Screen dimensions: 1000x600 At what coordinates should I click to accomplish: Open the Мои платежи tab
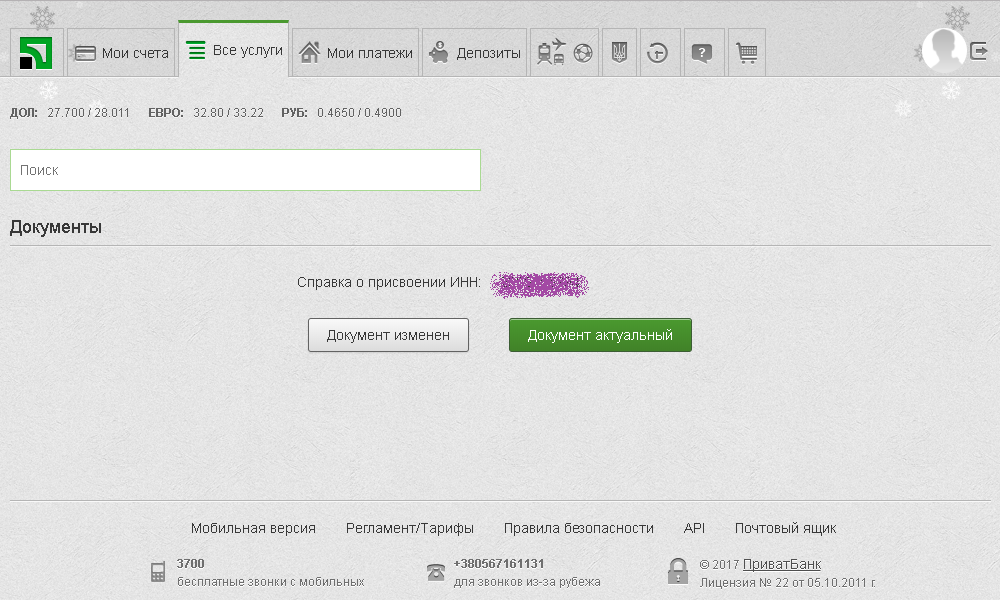[x=356, y=53]
